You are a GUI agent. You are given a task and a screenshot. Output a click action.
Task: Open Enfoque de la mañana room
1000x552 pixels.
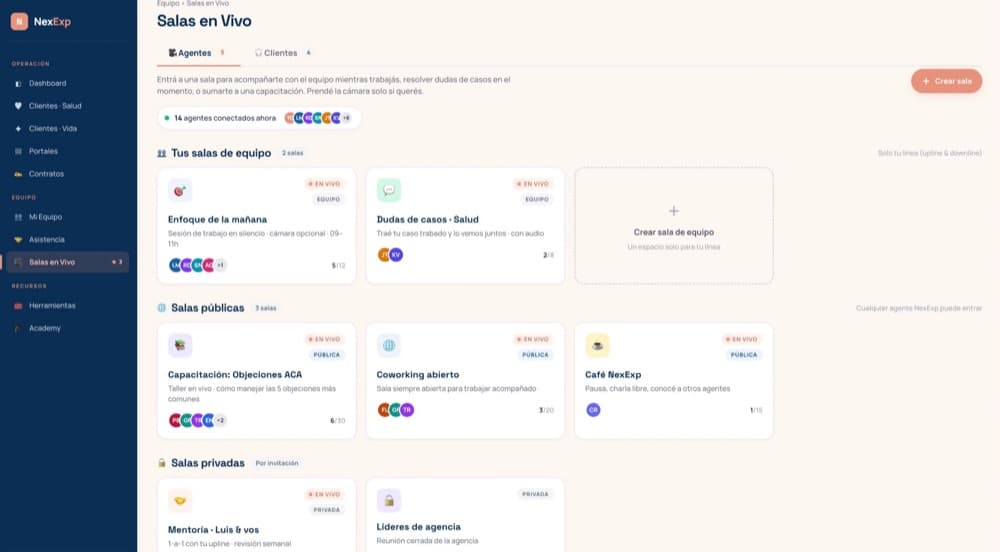click(256, 226)
